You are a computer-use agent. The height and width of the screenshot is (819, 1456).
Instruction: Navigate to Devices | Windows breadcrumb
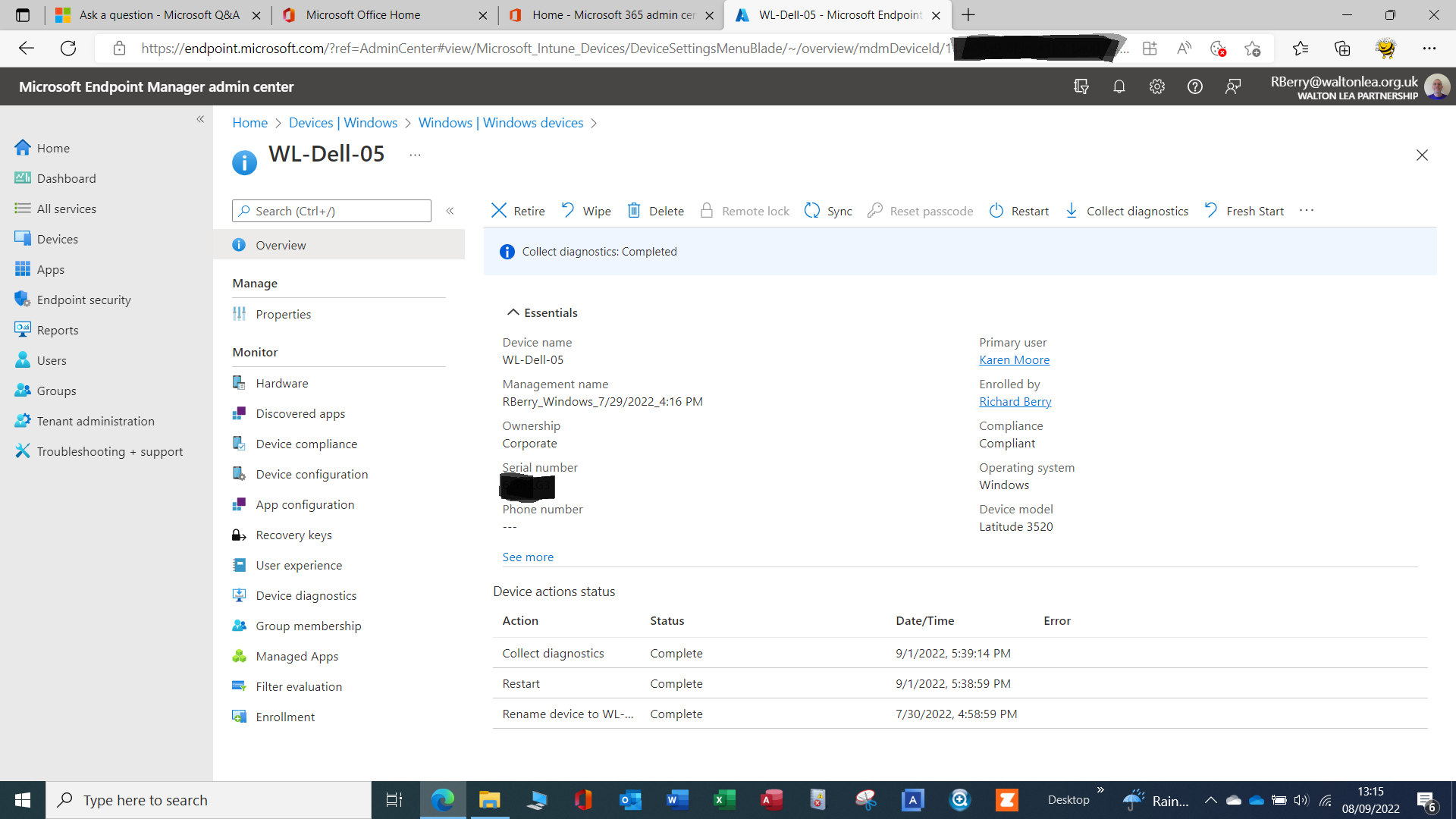pyautogui.click(x=343, y=122)
